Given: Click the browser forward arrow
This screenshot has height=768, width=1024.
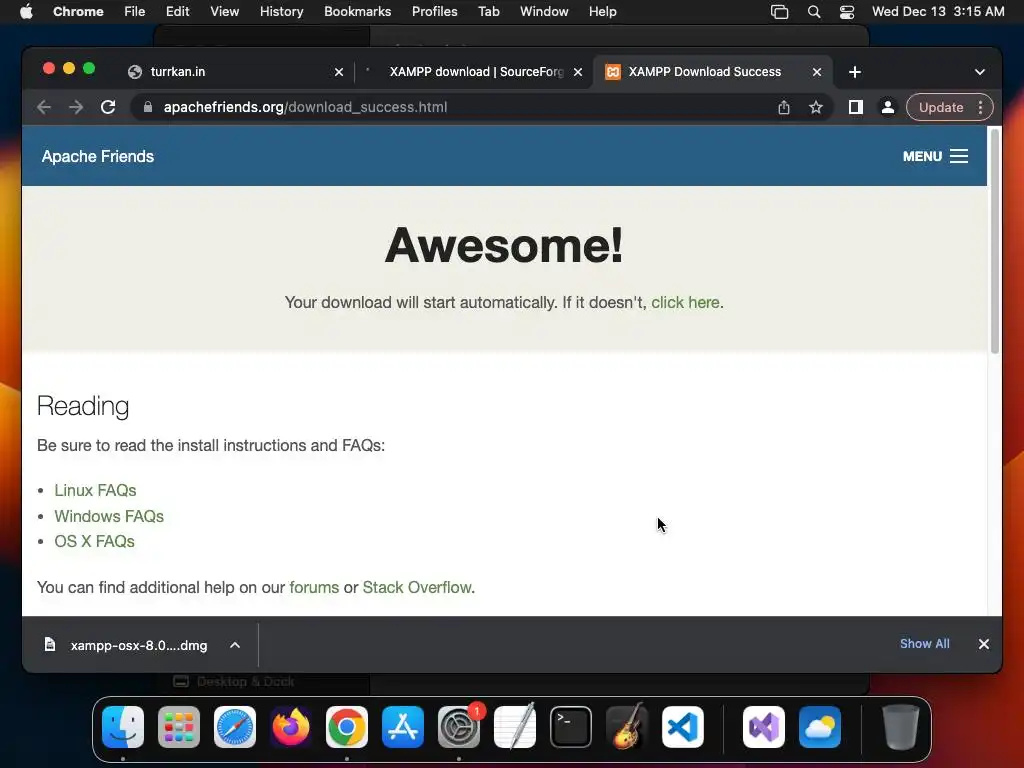Looking at the screenshot, I should click(x=76, y=107).
